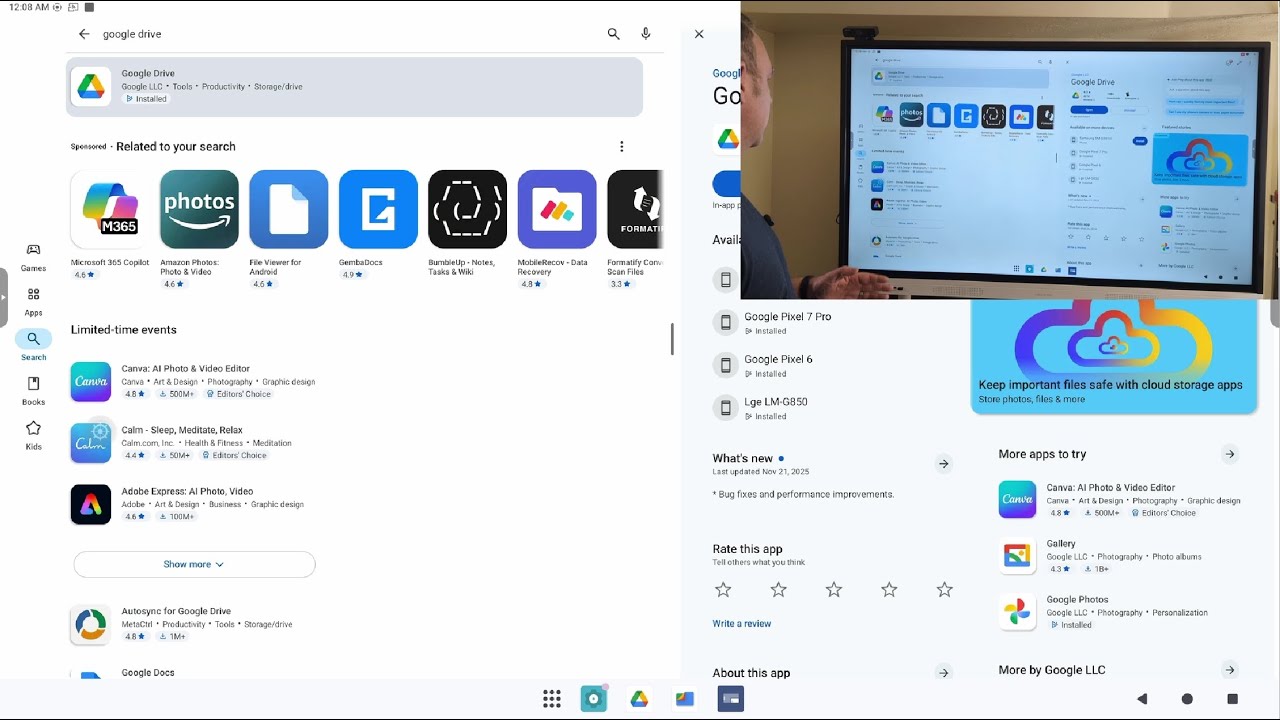
Task: Tap the Android home circle button
Action: (x=1187, y=699)
